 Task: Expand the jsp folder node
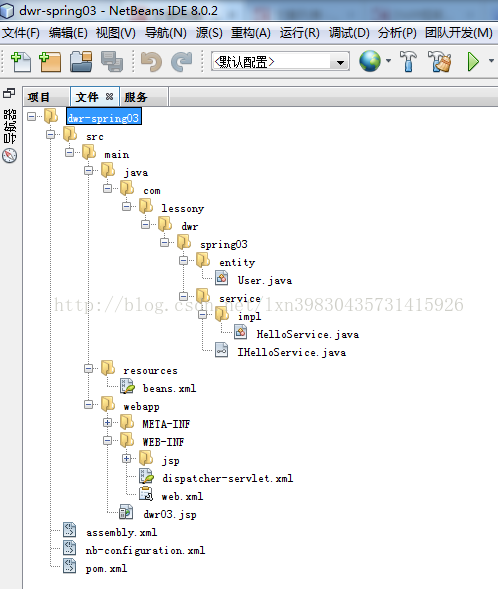pos(127,459)
